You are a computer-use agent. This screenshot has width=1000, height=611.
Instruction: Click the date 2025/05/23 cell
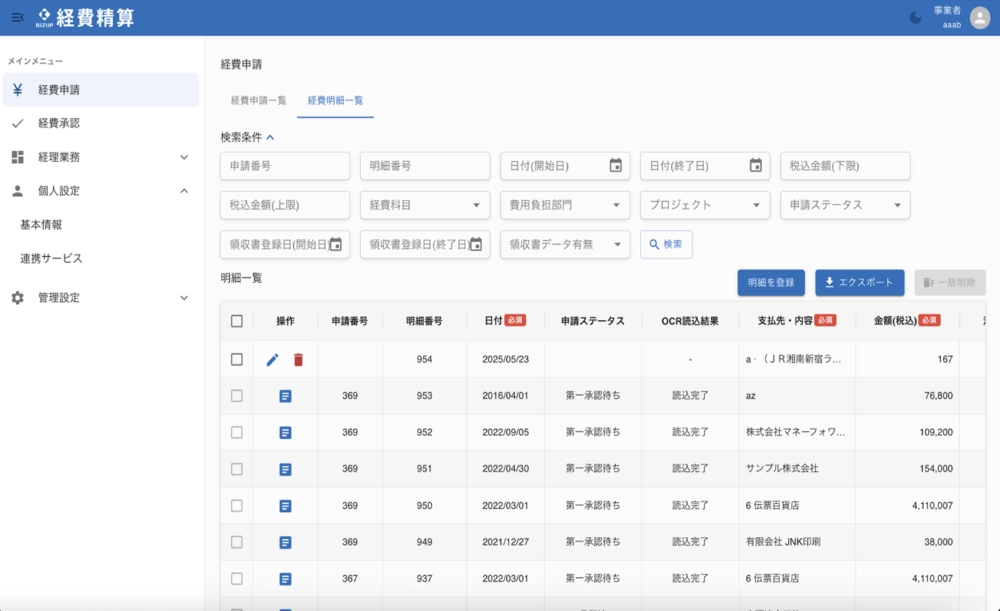(x=505, y=360)
